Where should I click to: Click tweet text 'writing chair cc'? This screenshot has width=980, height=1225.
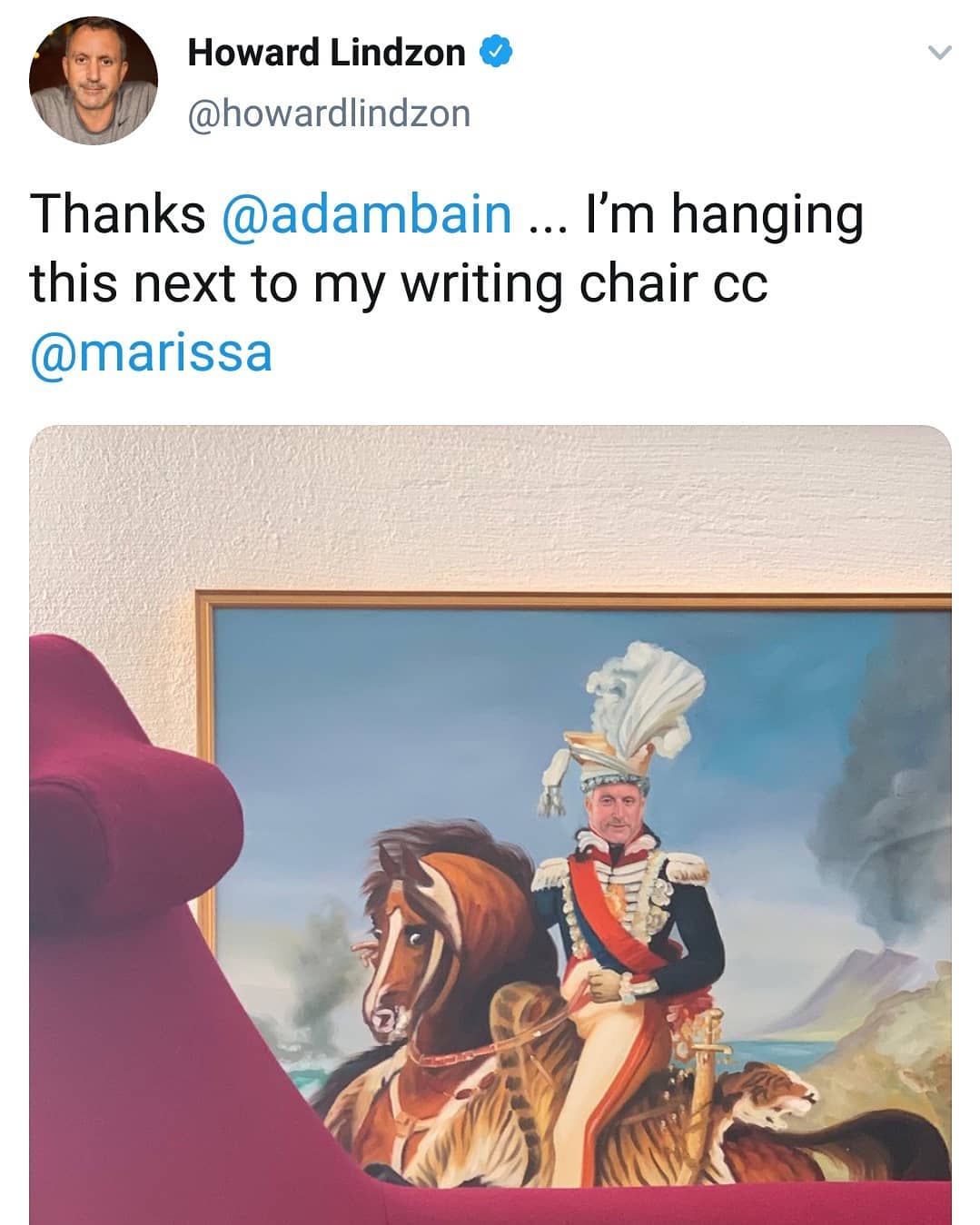tap(584, 283)
